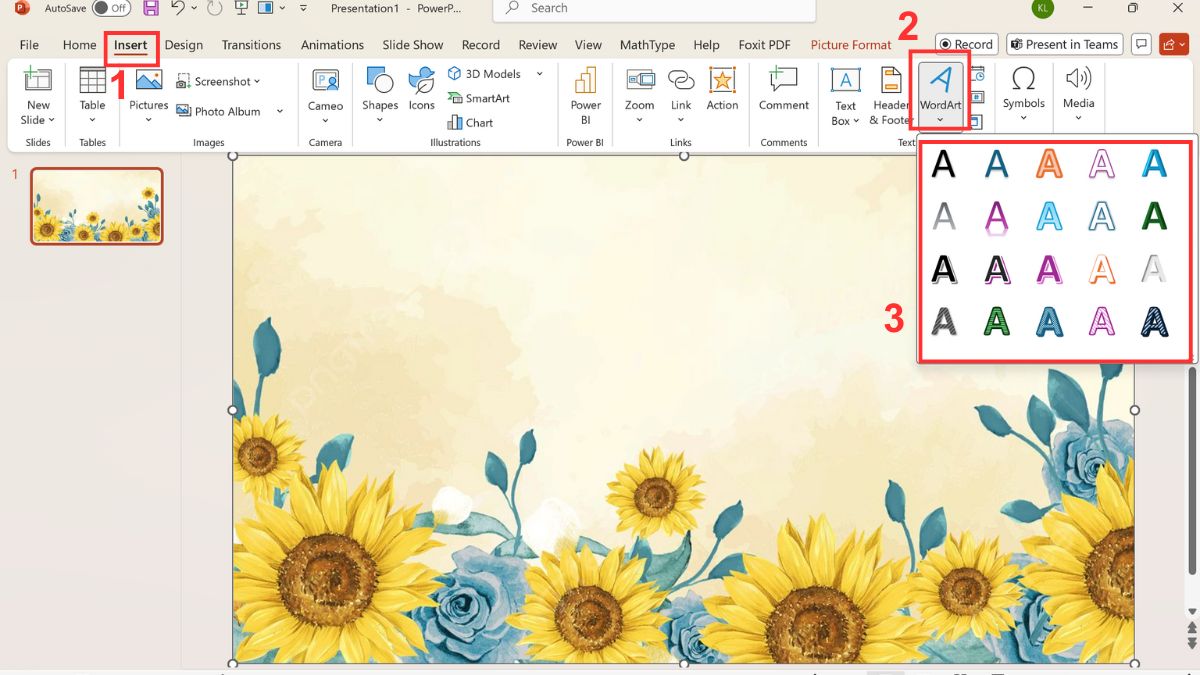The image size is (1200, 675).
Task: Click the Power BI icon
Action: tap(585, 81)
